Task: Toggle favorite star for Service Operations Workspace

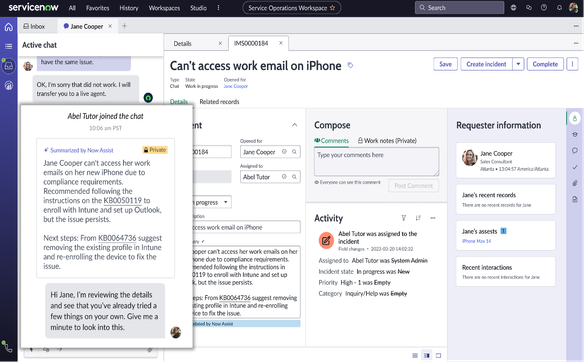Action: [333, 8]
